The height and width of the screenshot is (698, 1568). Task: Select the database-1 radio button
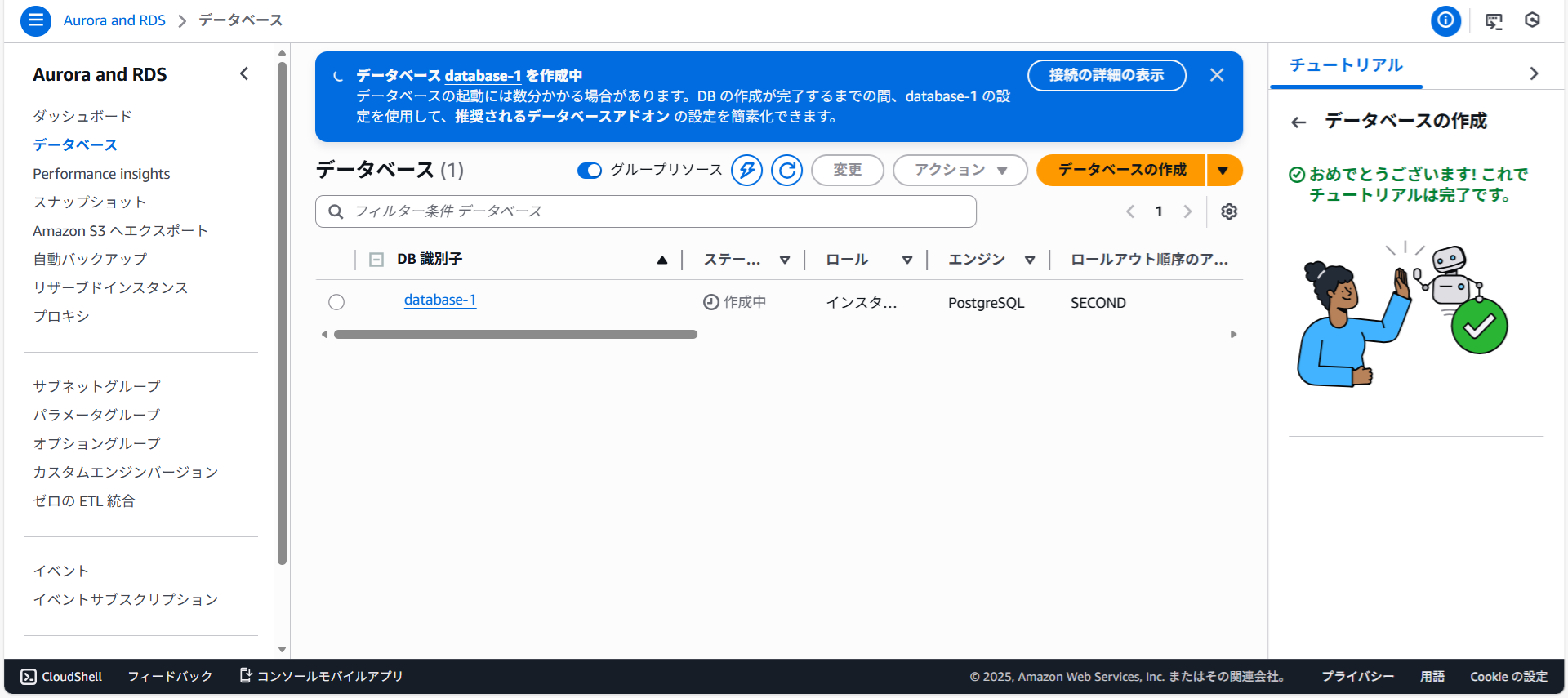point(336,302)
